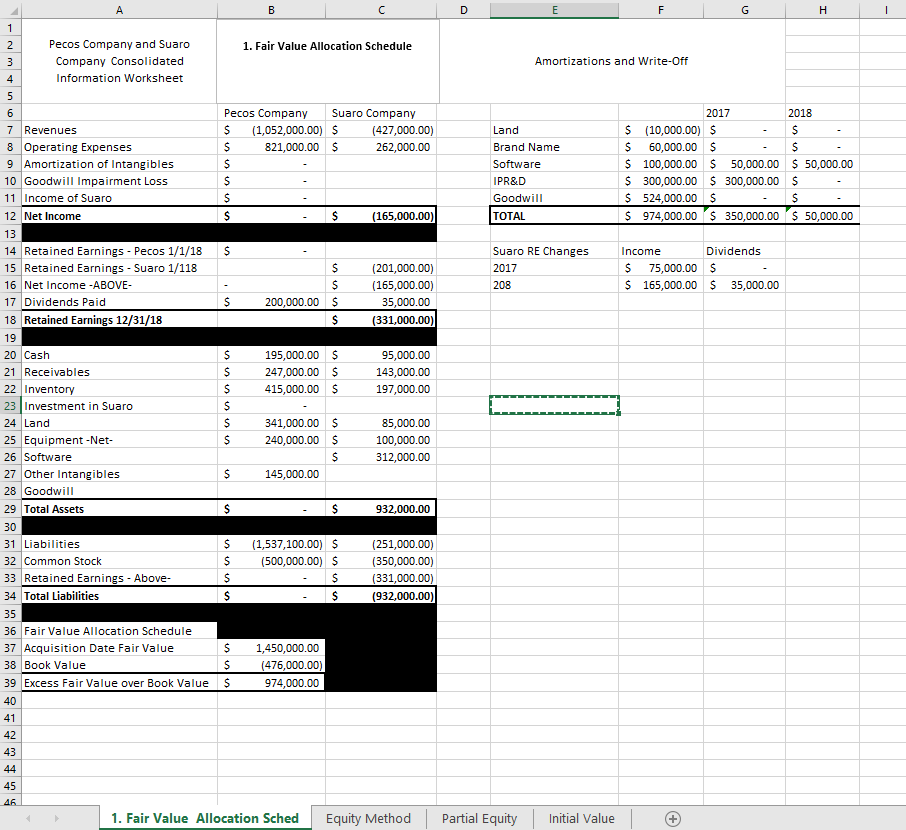Image resolution: width=906 pixels, height=830 pixels.
Task: Click the 'Common Stock' cell
Action: 119,561
